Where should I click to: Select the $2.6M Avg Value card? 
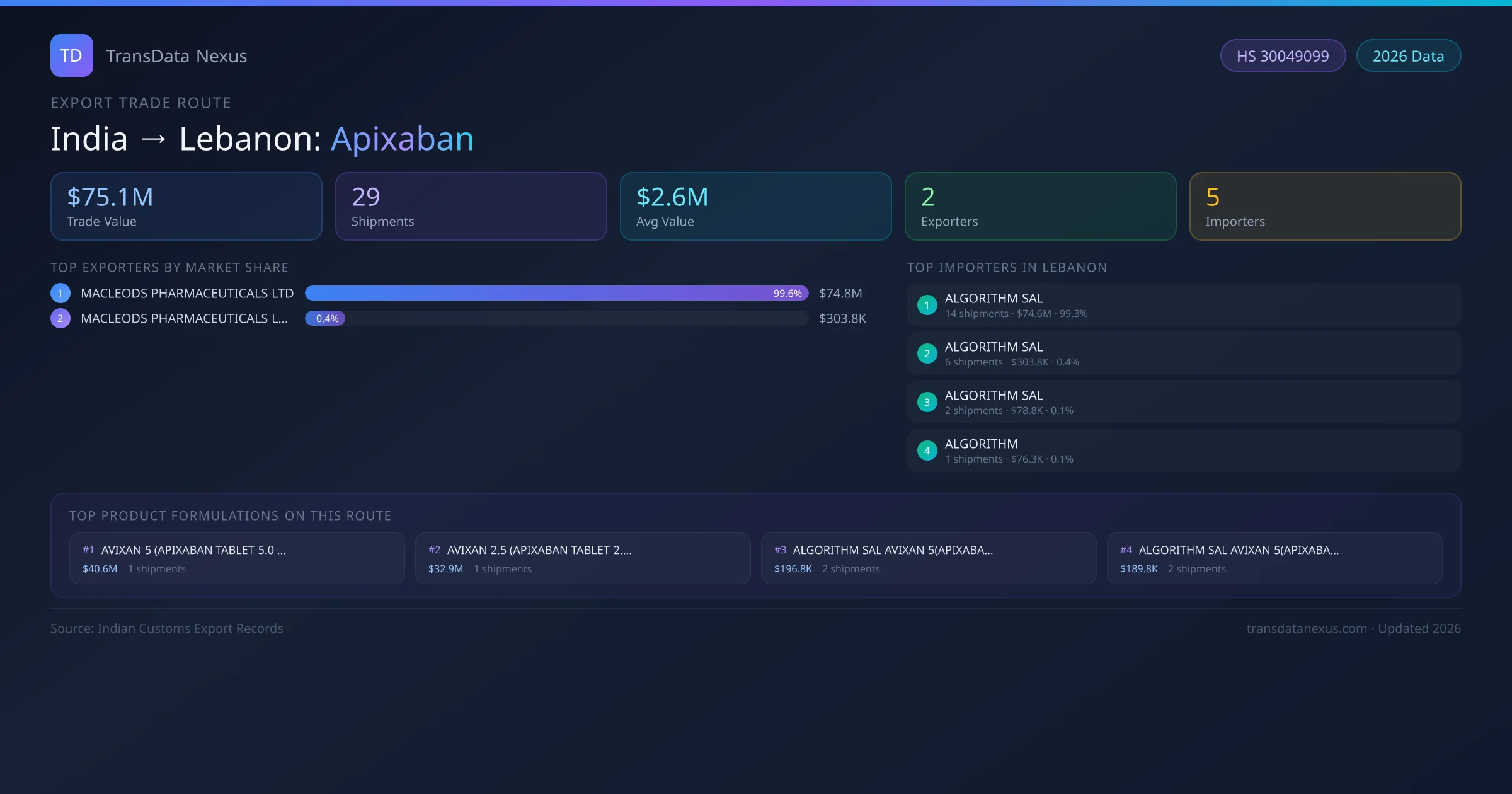click(755, 207)
